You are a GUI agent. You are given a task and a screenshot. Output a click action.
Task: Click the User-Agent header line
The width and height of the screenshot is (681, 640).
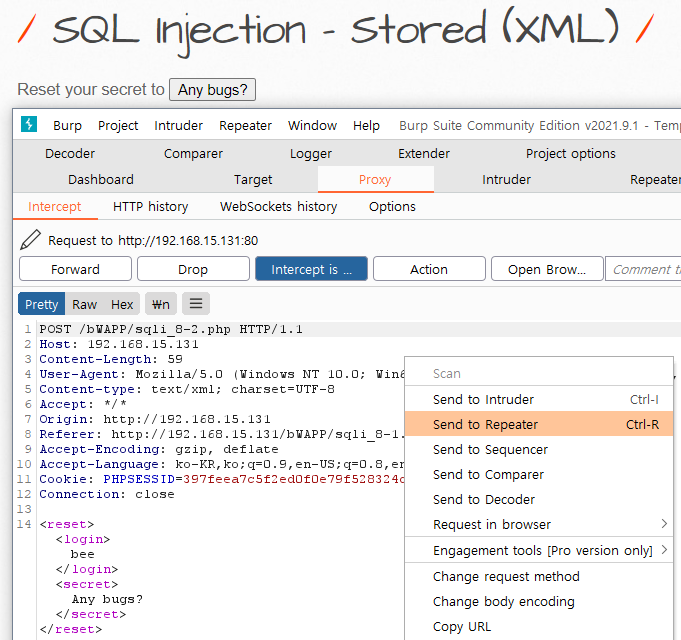pos(221,374)
